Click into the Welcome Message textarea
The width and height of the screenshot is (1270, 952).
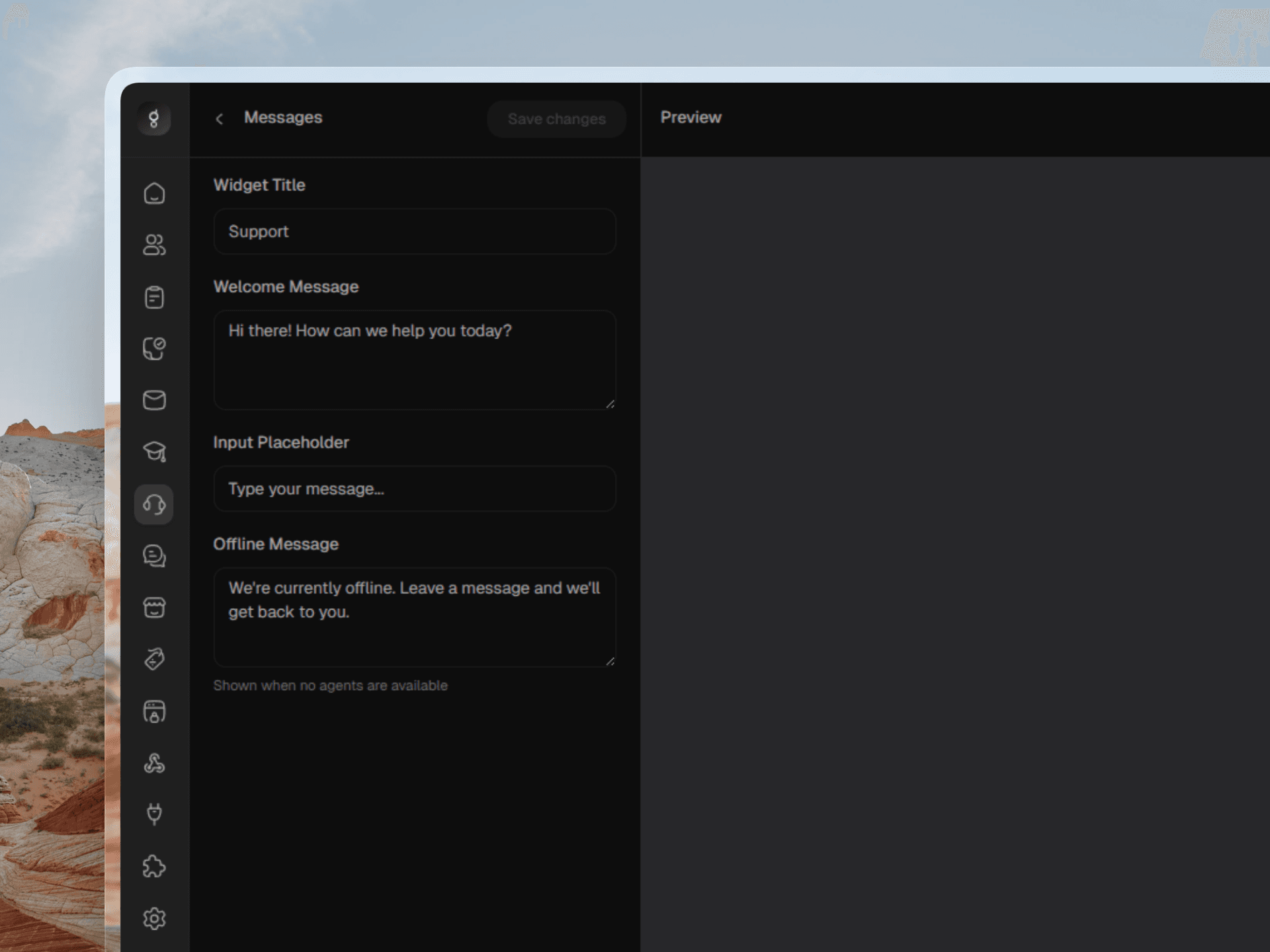[415, 360]
